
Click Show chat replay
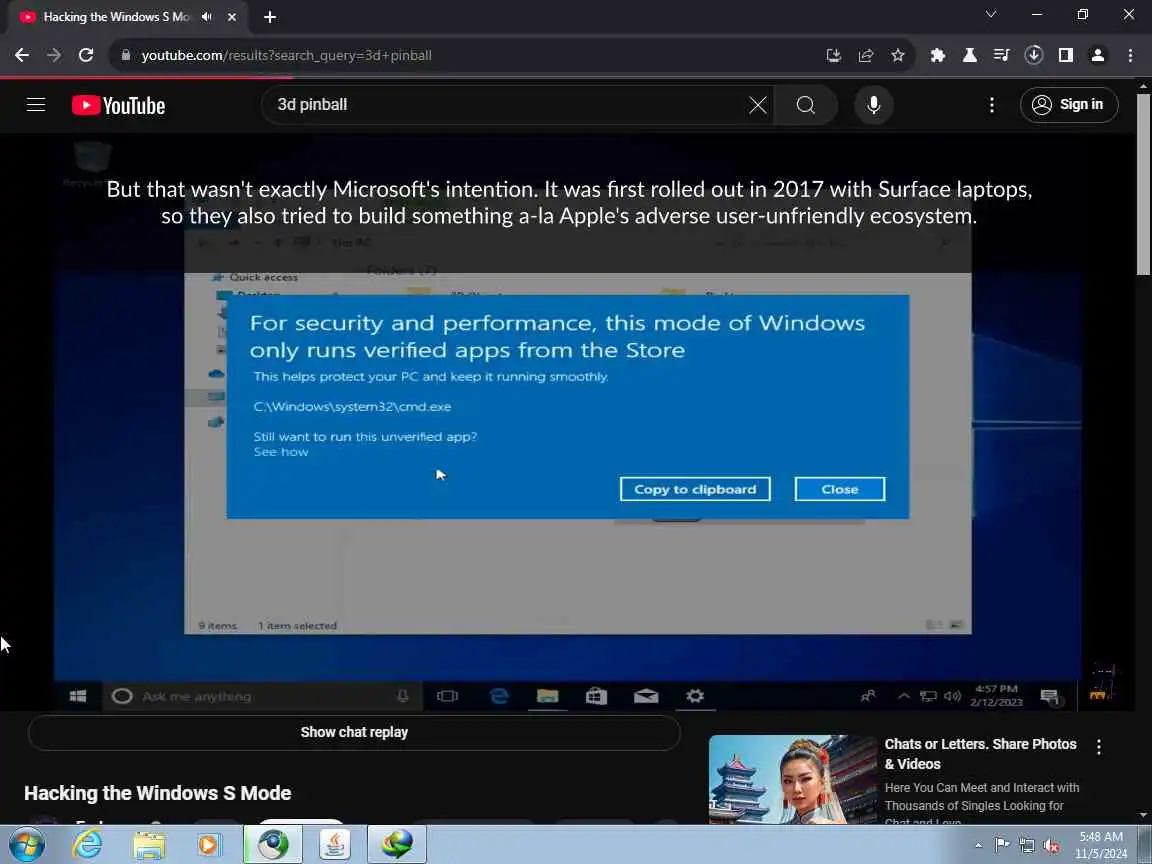point(354,732)
